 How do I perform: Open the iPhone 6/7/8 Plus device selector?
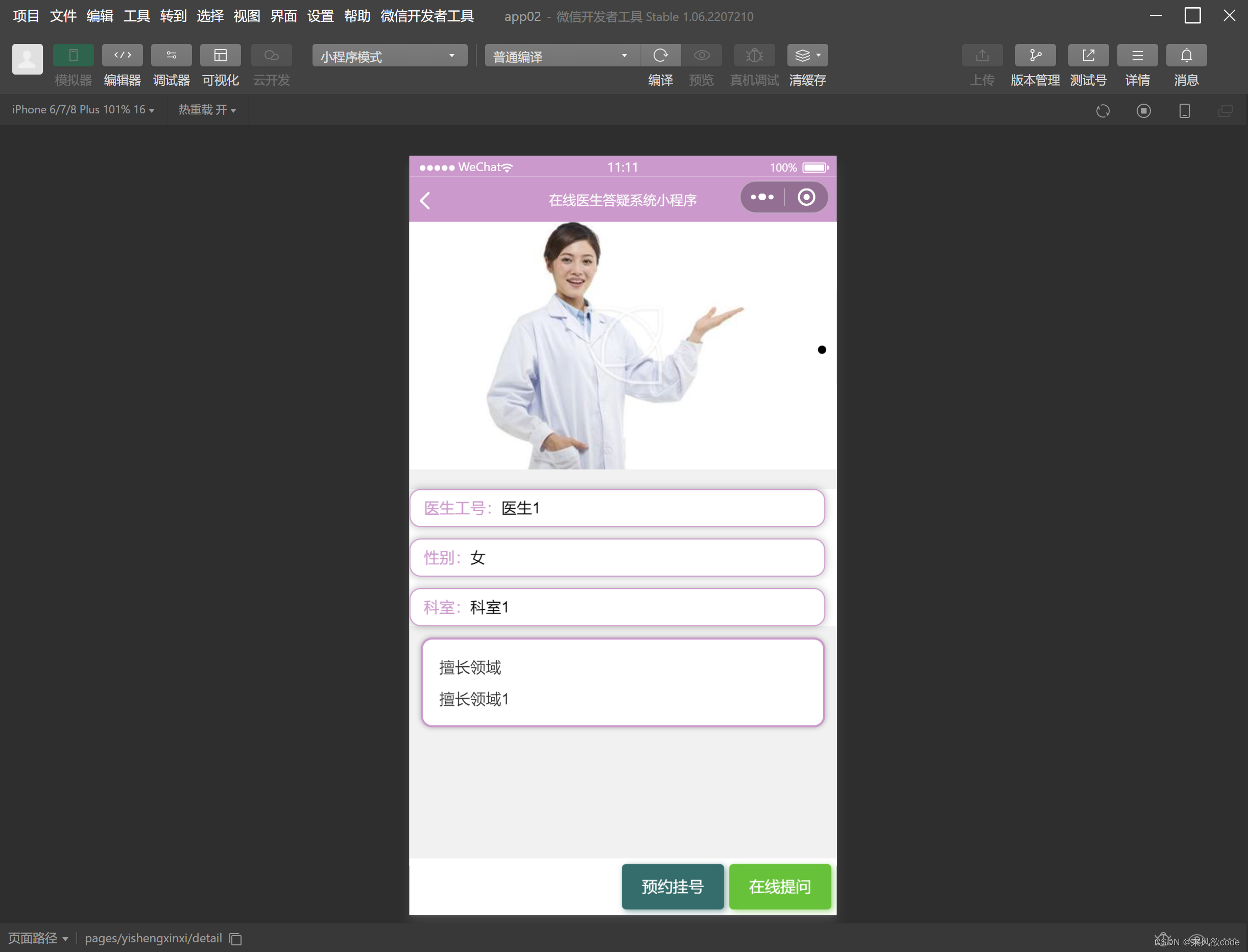click(x=83, y=109)
